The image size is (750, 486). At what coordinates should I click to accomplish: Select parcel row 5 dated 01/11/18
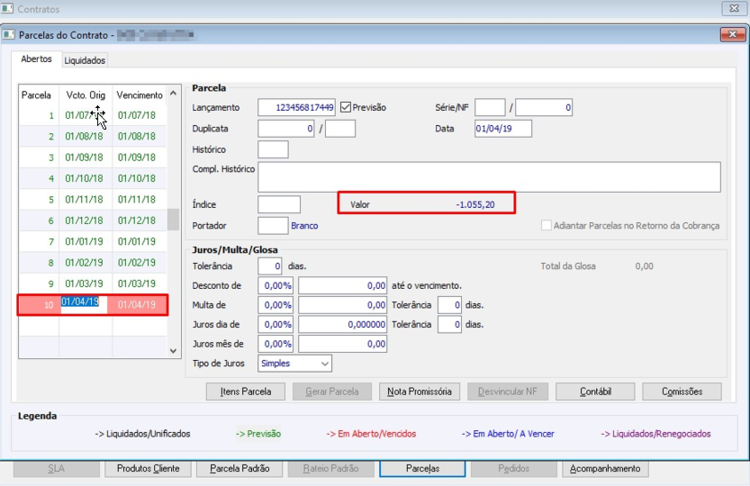point(93,199)
